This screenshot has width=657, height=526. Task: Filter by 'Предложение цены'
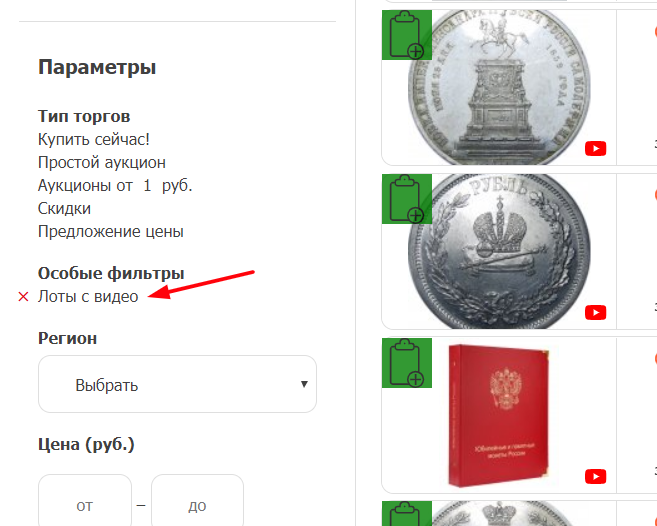[x=111, y=231]
